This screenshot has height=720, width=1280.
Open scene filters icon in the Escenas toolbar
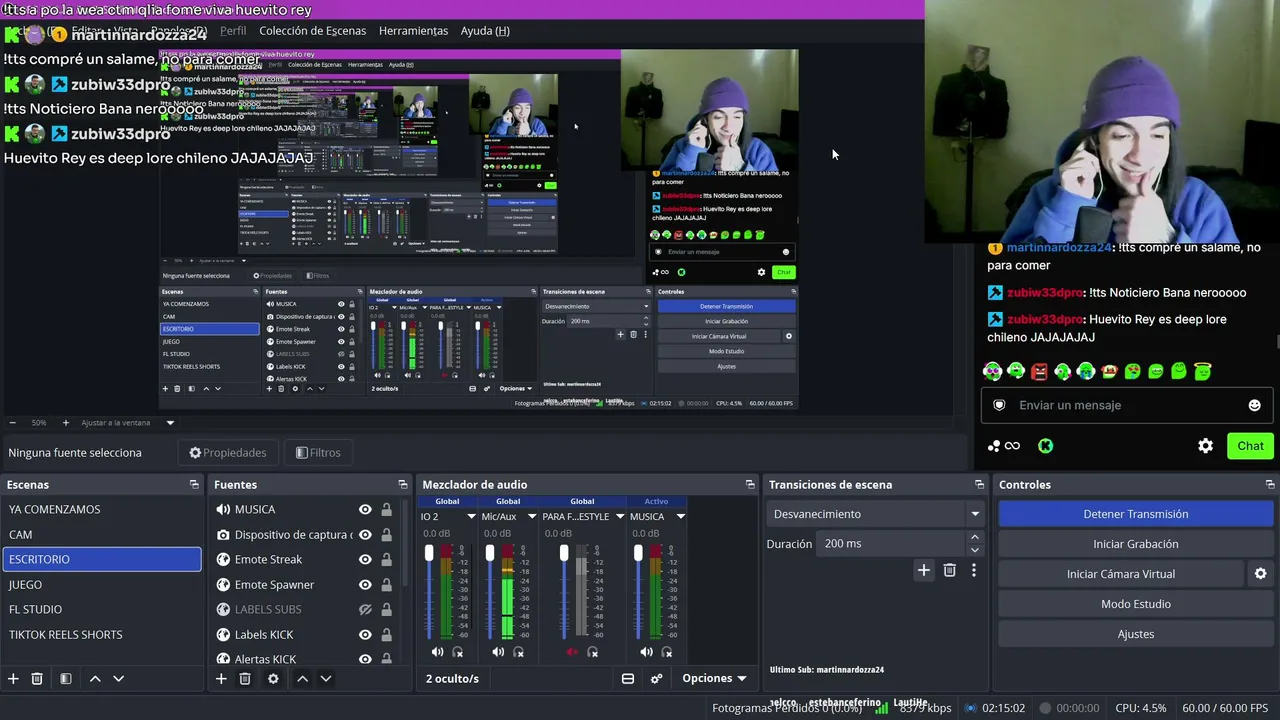65,678
